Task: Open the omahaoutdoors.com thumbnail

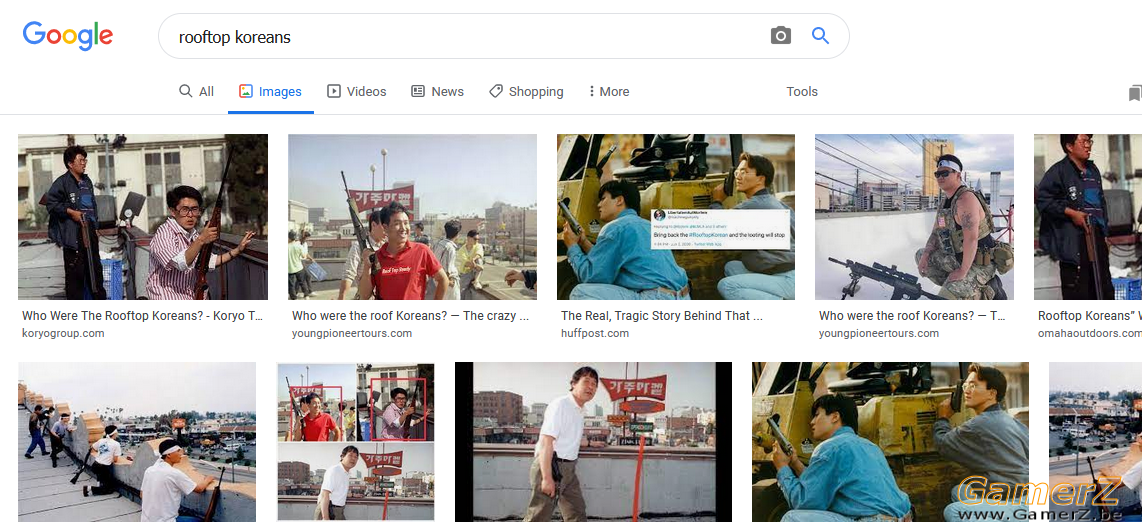Action: pos(1088,217)
